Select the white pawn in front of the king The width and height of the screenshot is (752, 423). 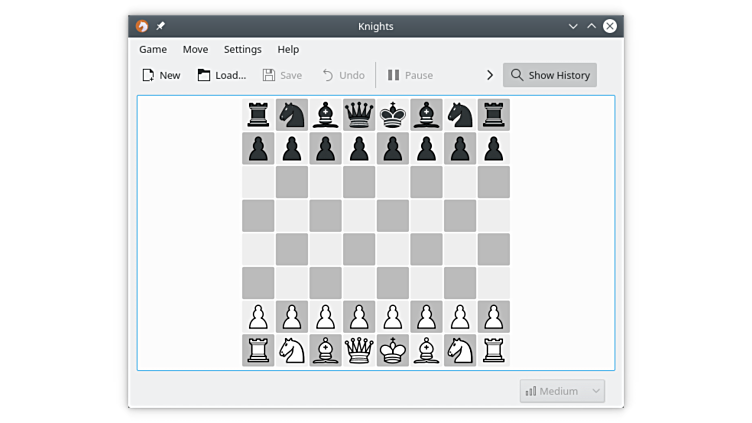393,317
